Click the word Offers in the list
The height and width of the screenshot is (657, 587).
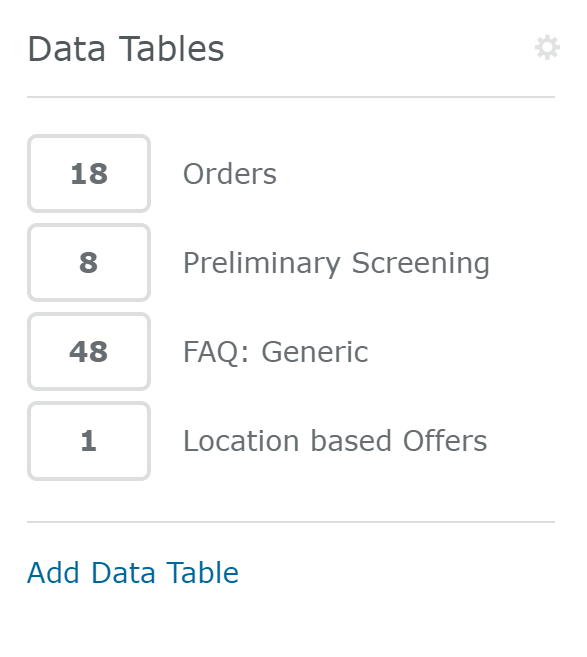445,441
